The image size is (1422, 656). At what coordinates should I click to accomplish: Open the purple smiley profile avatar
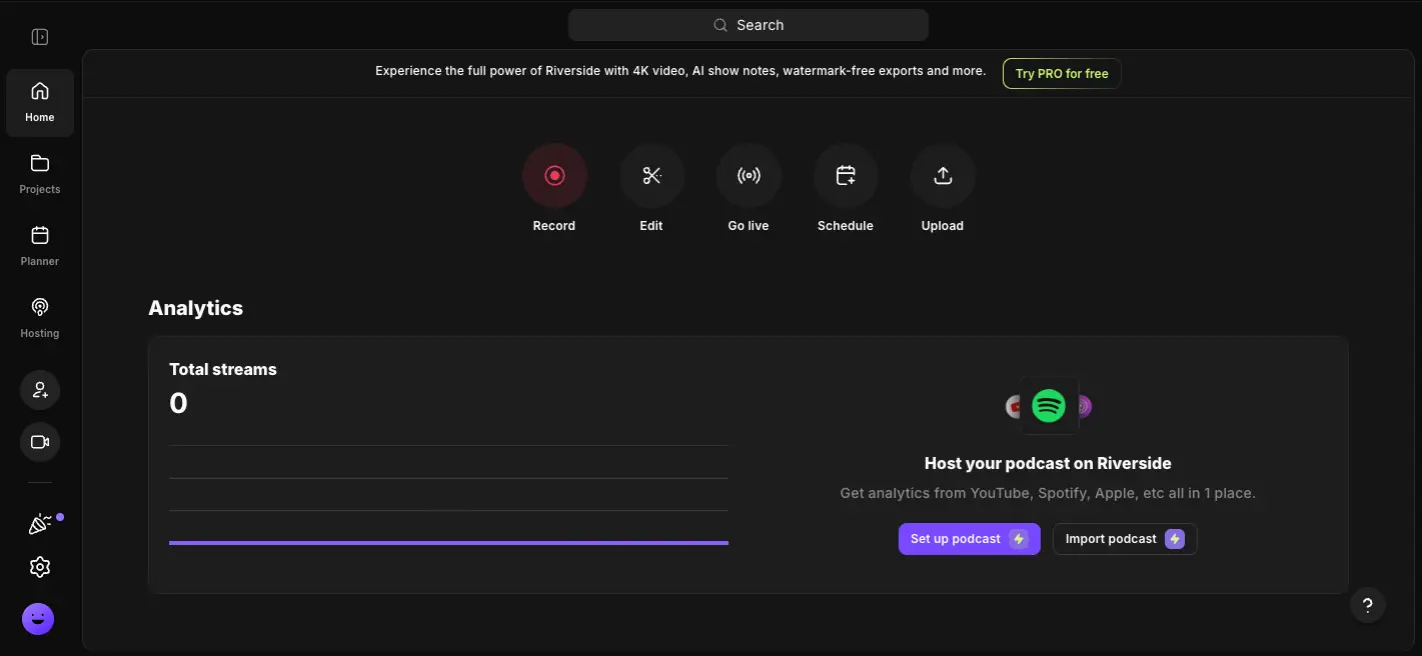pos(38,619)
